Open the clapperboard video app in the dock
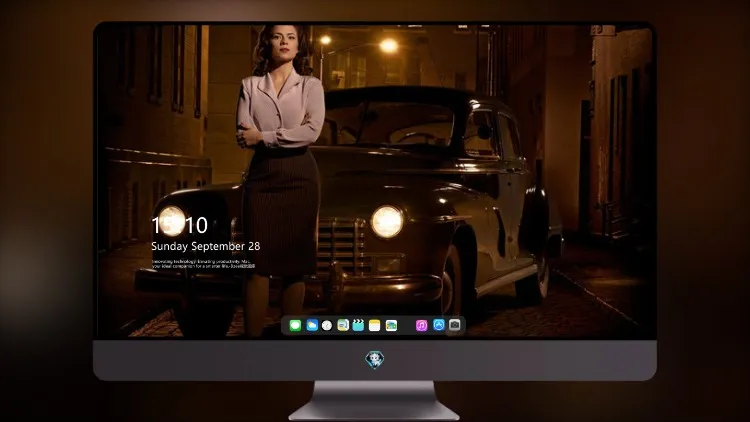The height and width of the screenshot is (422, 750). coord(358,326)
